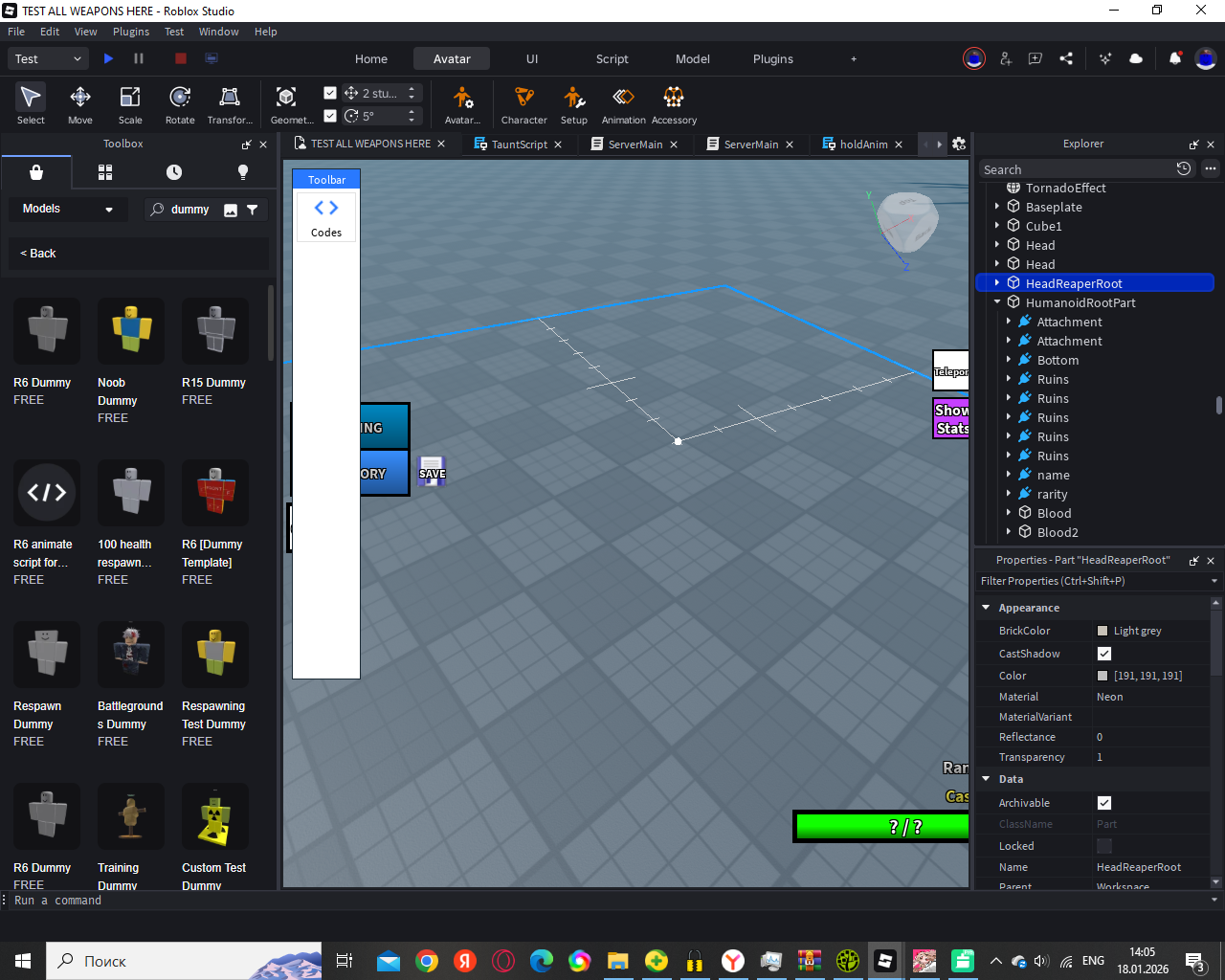Collapse the Data properties section
The height and width of the screenshot is (980, 1225).
986,779
